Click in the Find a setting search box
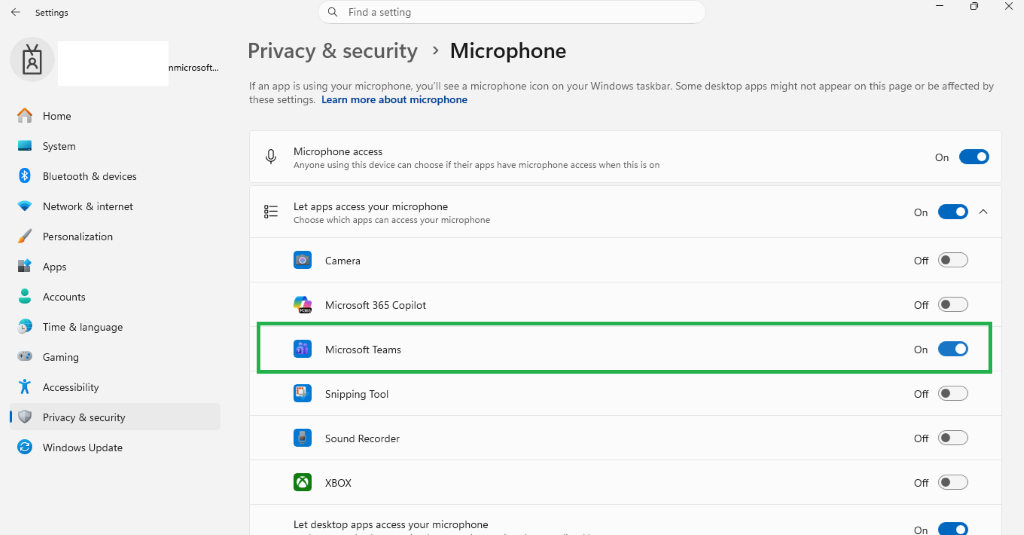This screenshot has height=535, width=1024. (x=511, y=12)
